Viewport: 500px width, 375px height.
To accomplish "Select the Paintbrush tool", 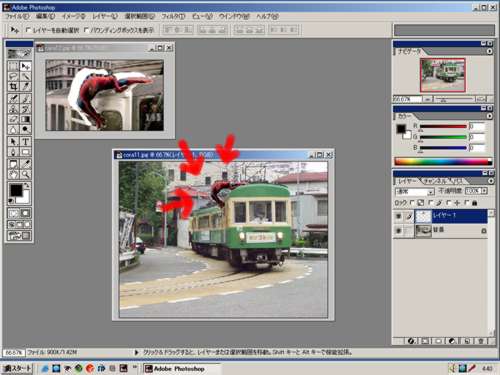I will click(25, 98).
